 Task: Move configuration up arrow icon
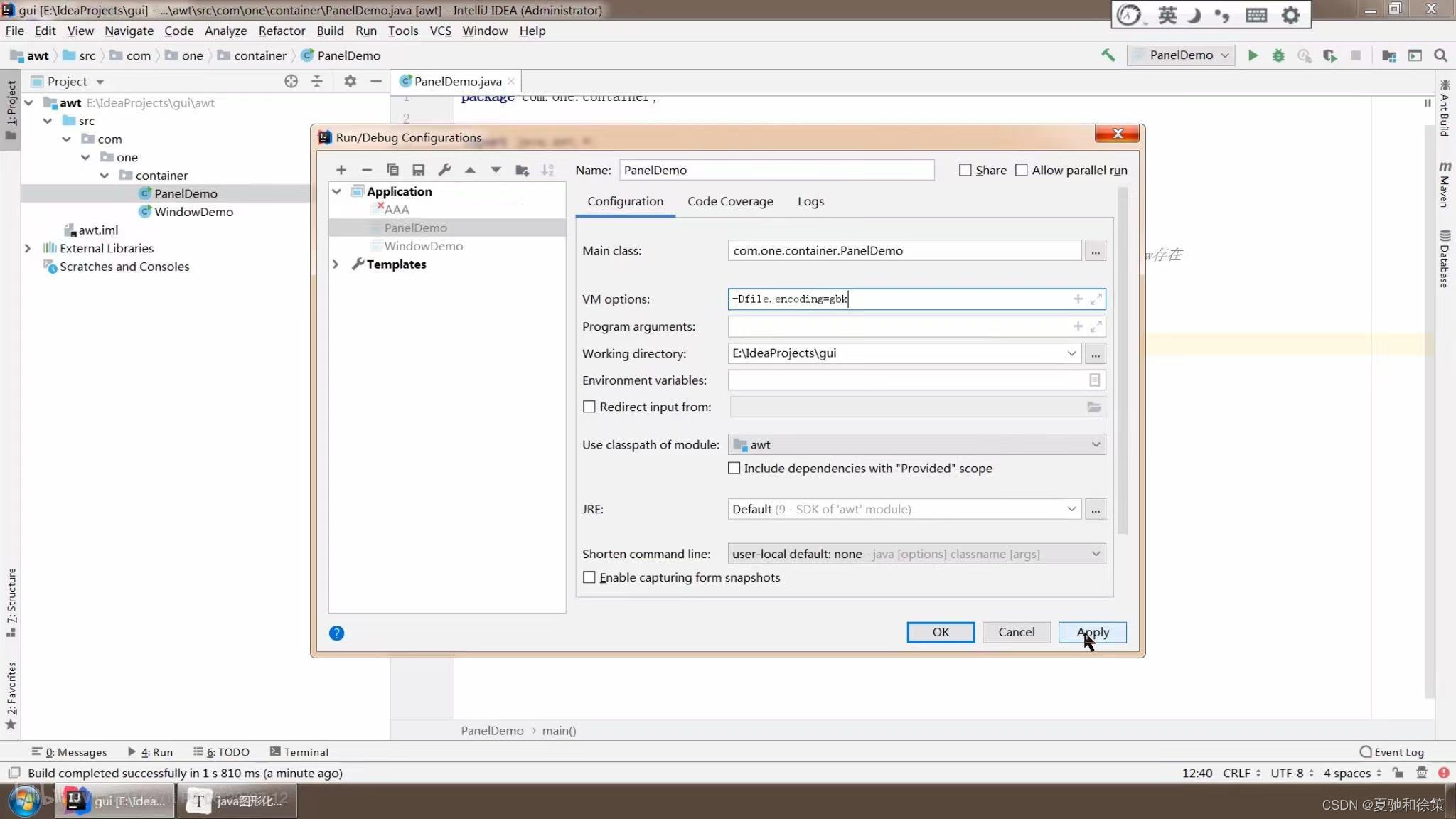pyautogui.click(x=470, y=170)
